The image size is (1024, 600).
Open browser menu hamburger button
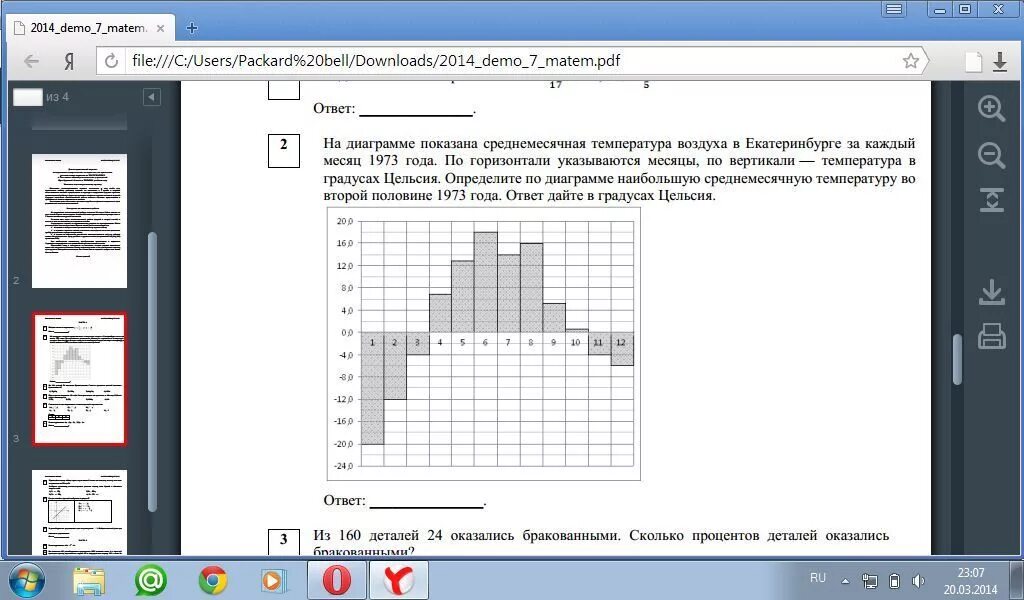[x=894, y=8]
